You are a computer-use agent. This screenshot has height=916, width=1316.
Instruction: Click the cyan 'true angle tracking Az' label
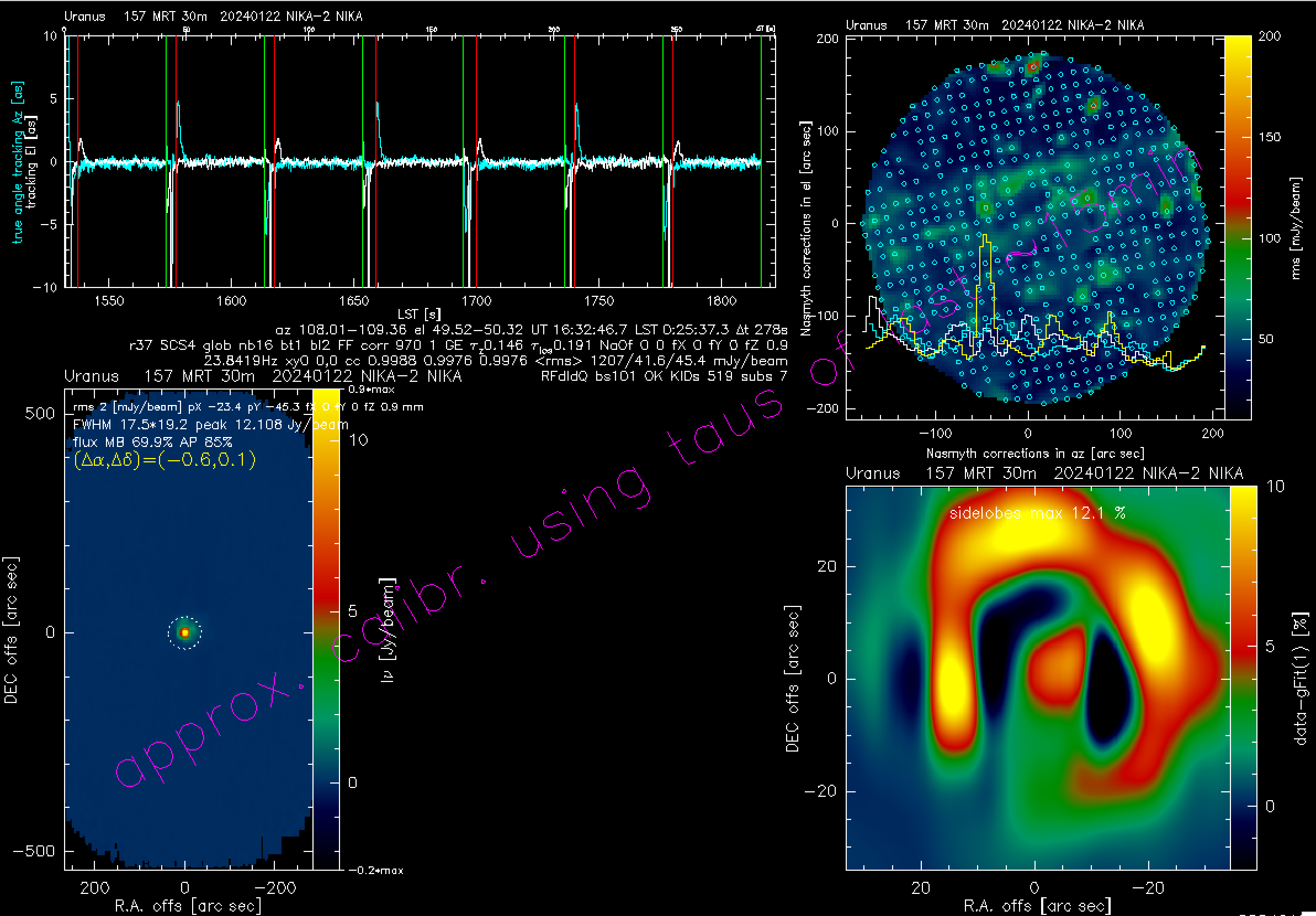[18, 162]
